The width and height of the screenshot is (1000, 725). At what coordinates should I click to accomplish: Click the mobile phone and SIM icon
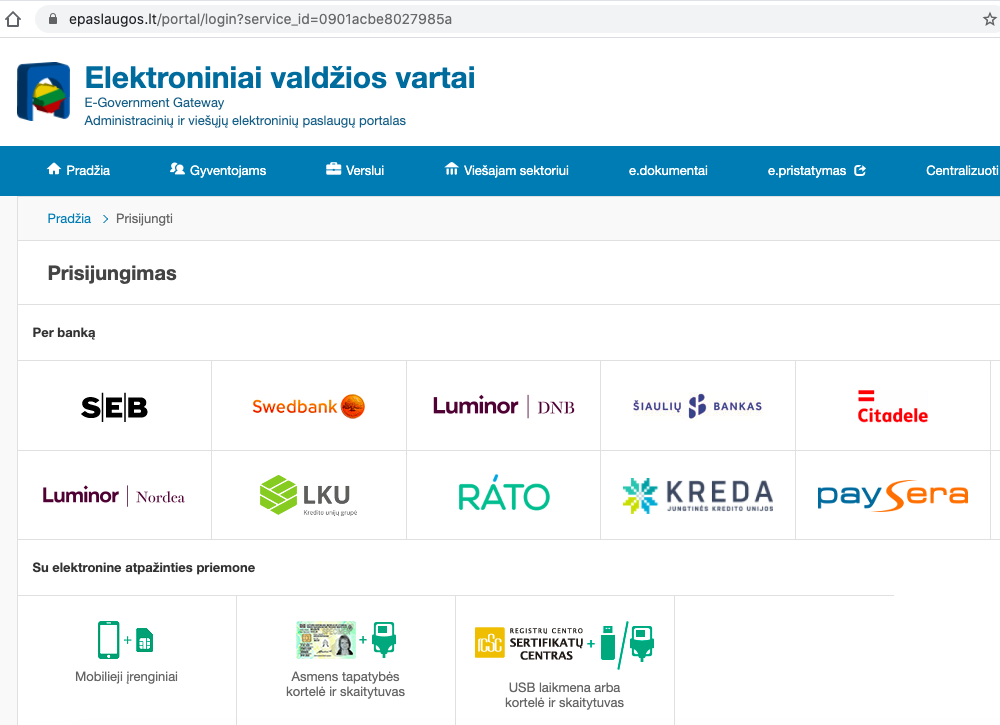[126, 640]
